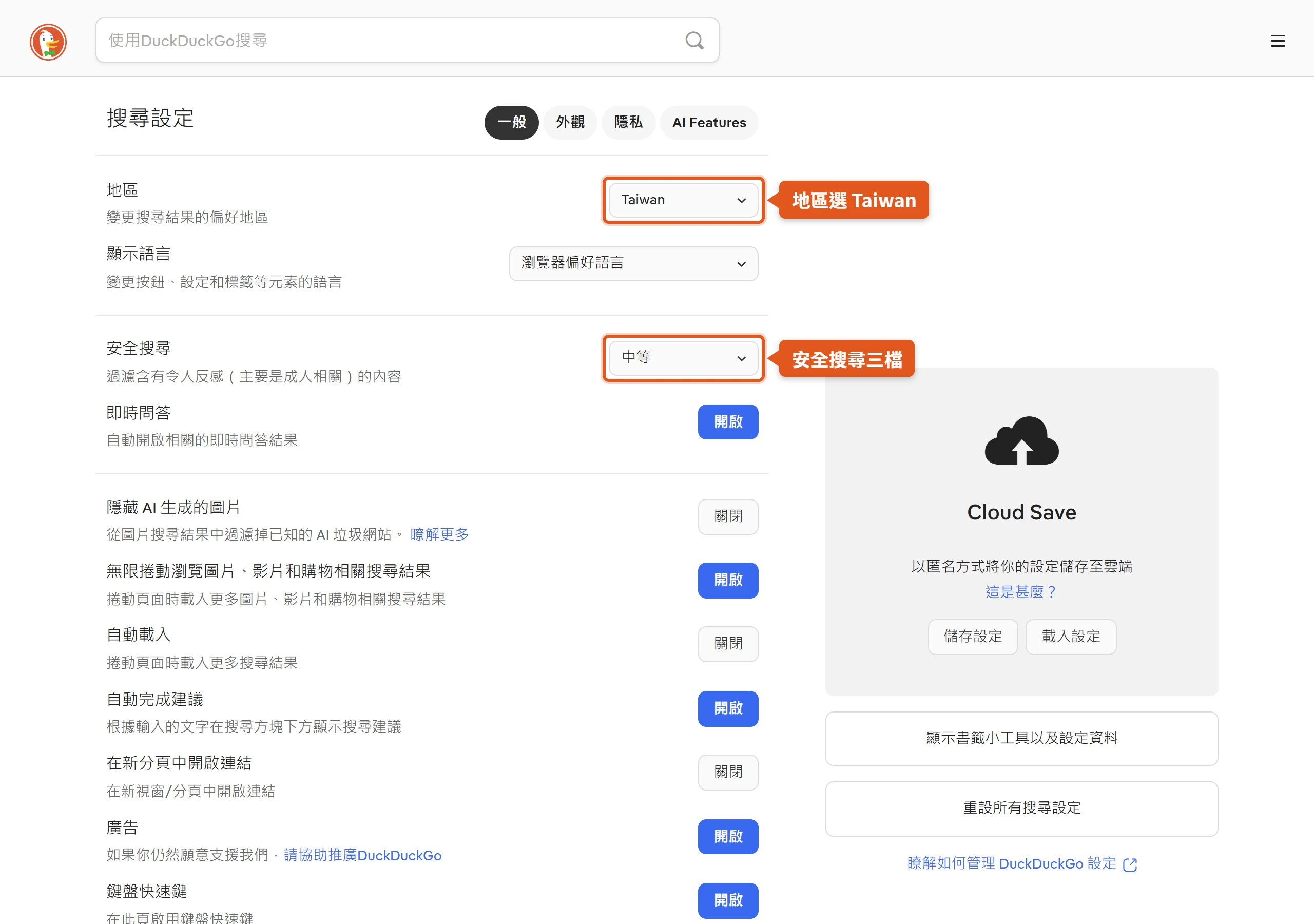
Task: Open the hamburger menu icon
Action: coord(1278,41)
